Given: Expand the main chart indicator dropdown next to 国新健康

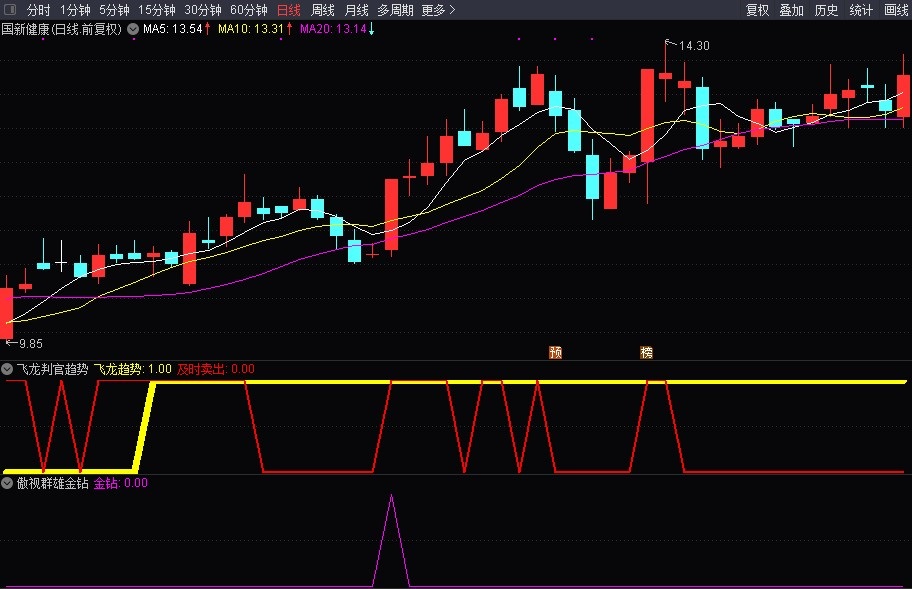Looking at the screenshot, I should 133,28.
